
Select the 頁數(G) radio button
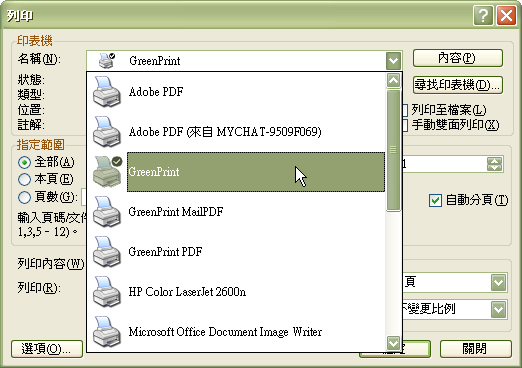coord(24,197)
